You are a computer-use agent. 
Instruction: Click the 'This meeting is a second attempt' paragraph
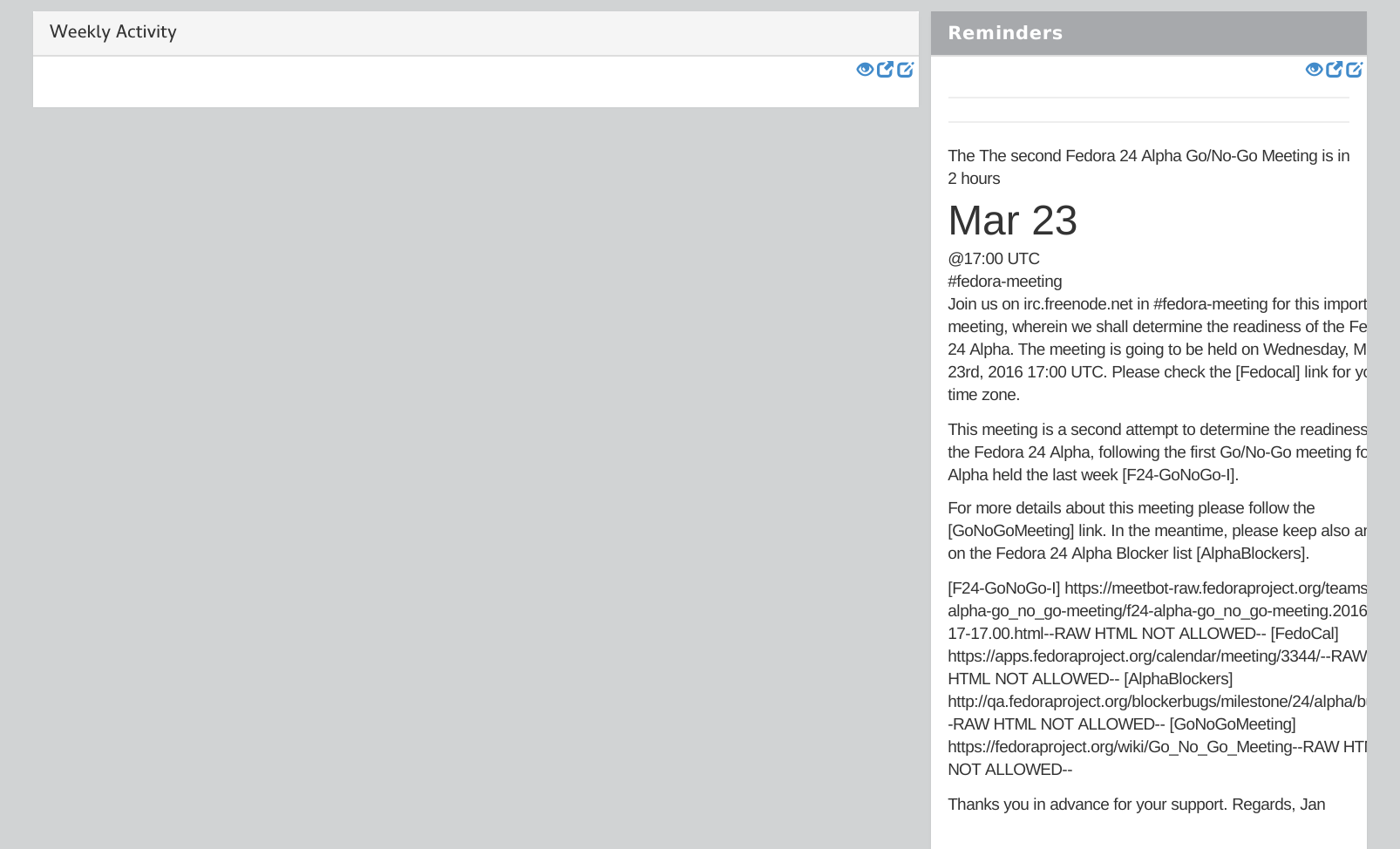(x=1157, y=452)
